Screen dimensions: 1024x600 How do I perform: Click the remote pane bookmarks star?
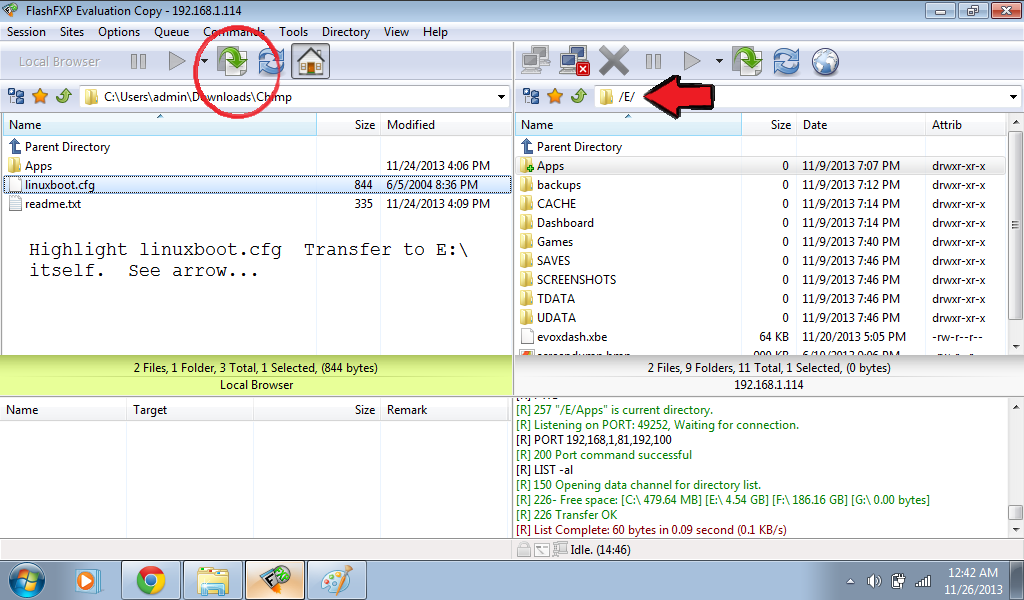click(x=555, y=97)
